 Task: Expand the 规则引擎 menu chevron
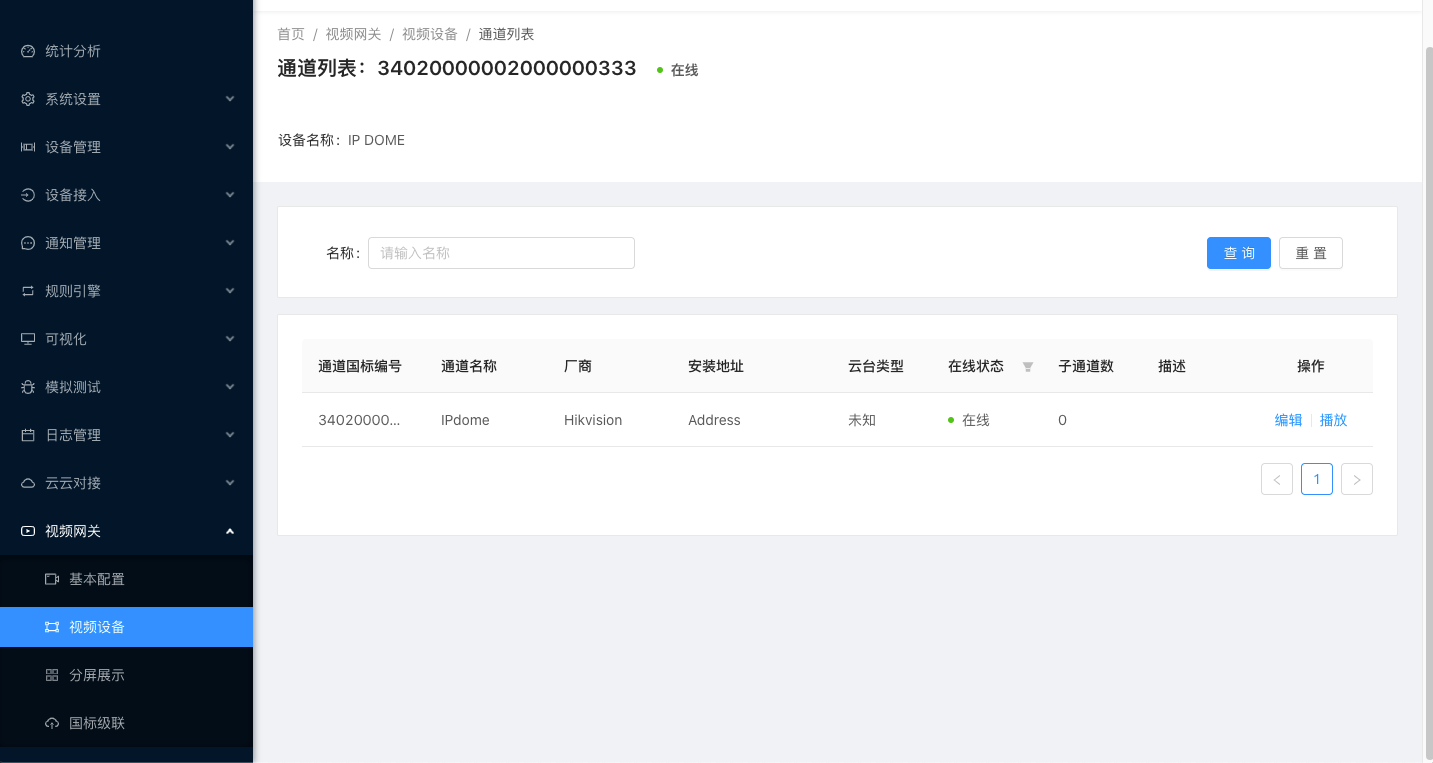click(x=230, y=291)
